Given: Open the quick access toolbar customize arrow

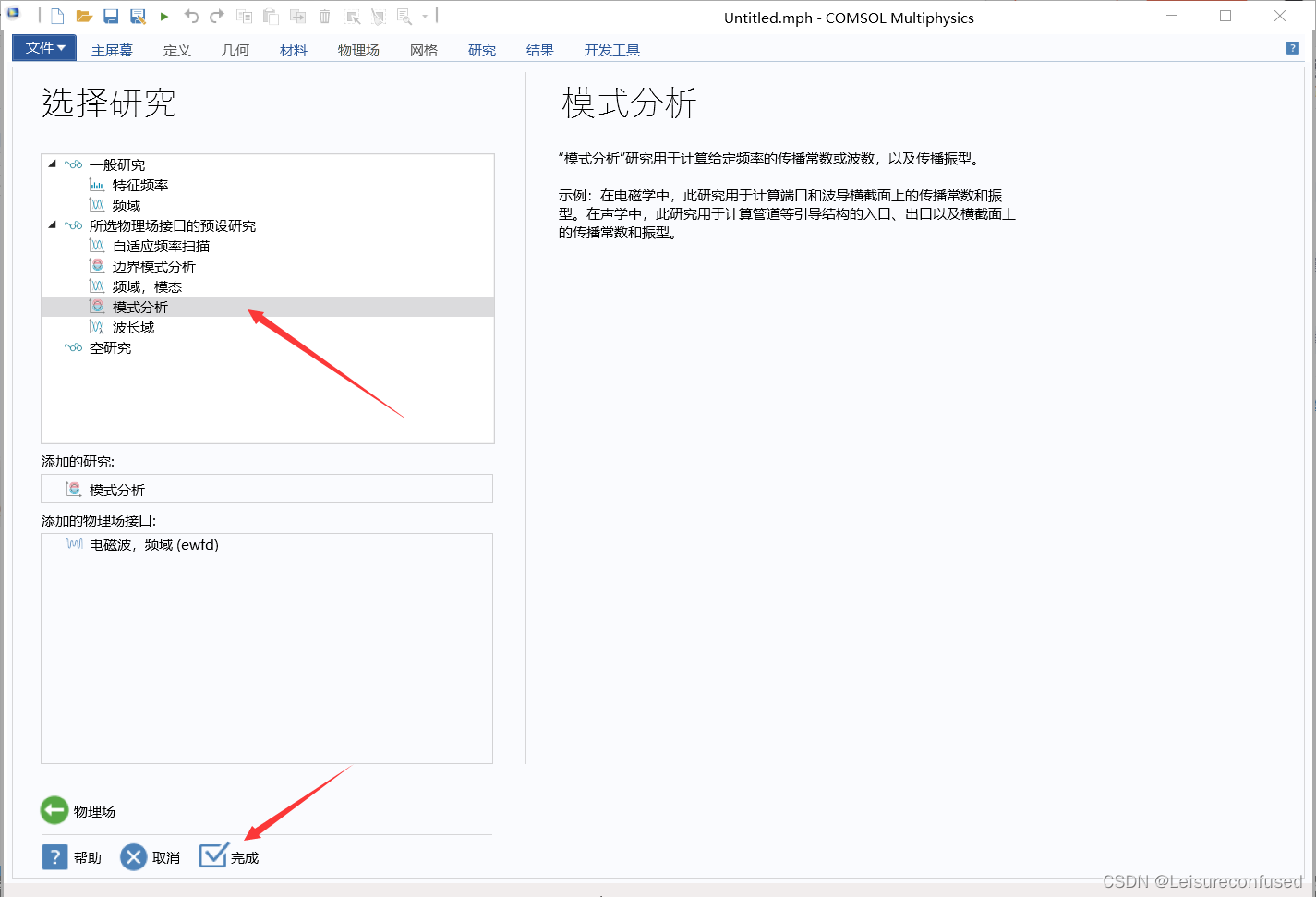Looking at the screenshot, I should click(425, 16).
